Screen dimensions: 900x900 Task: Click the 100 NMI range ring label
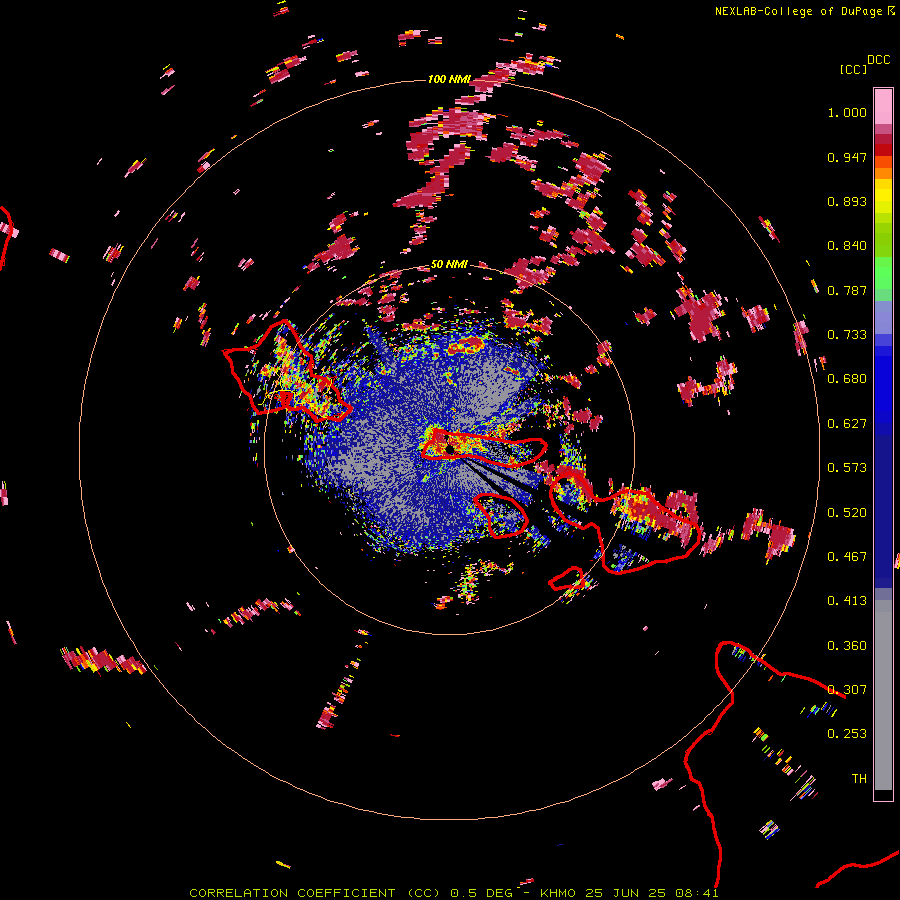(x=449, y=79)
